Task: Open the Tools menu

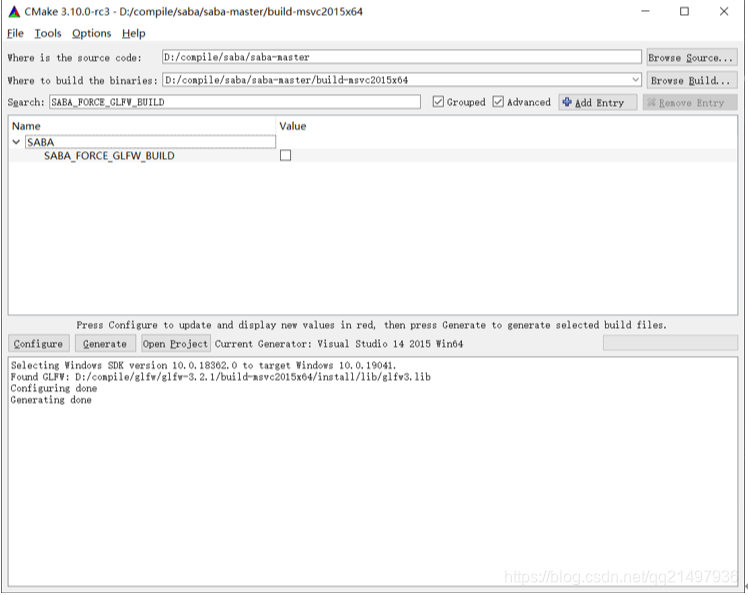Action: [x=48, y=33]
